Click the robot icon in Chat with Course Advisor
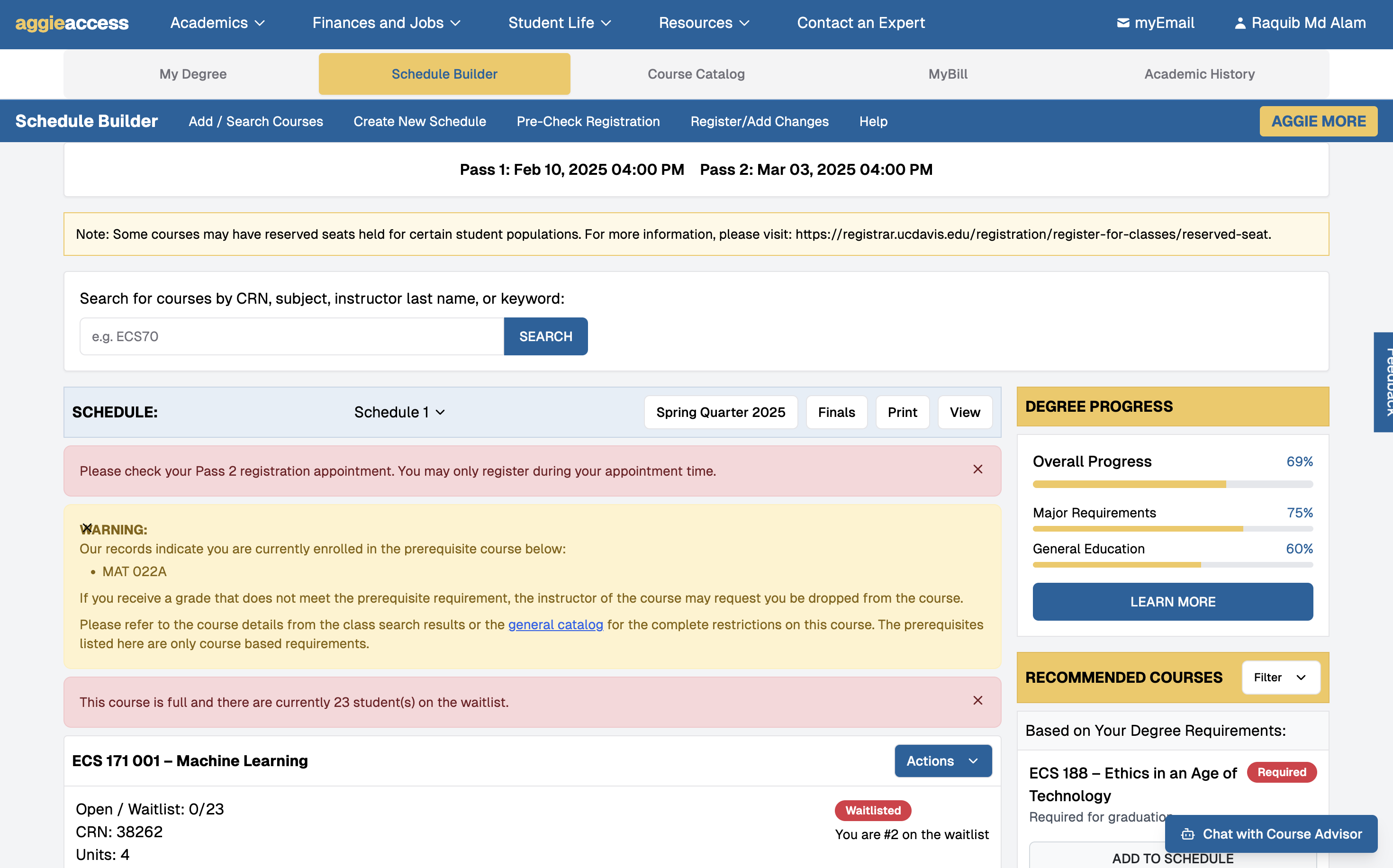Viewport: 1393px width, 868px height. tap(1187, 834)
